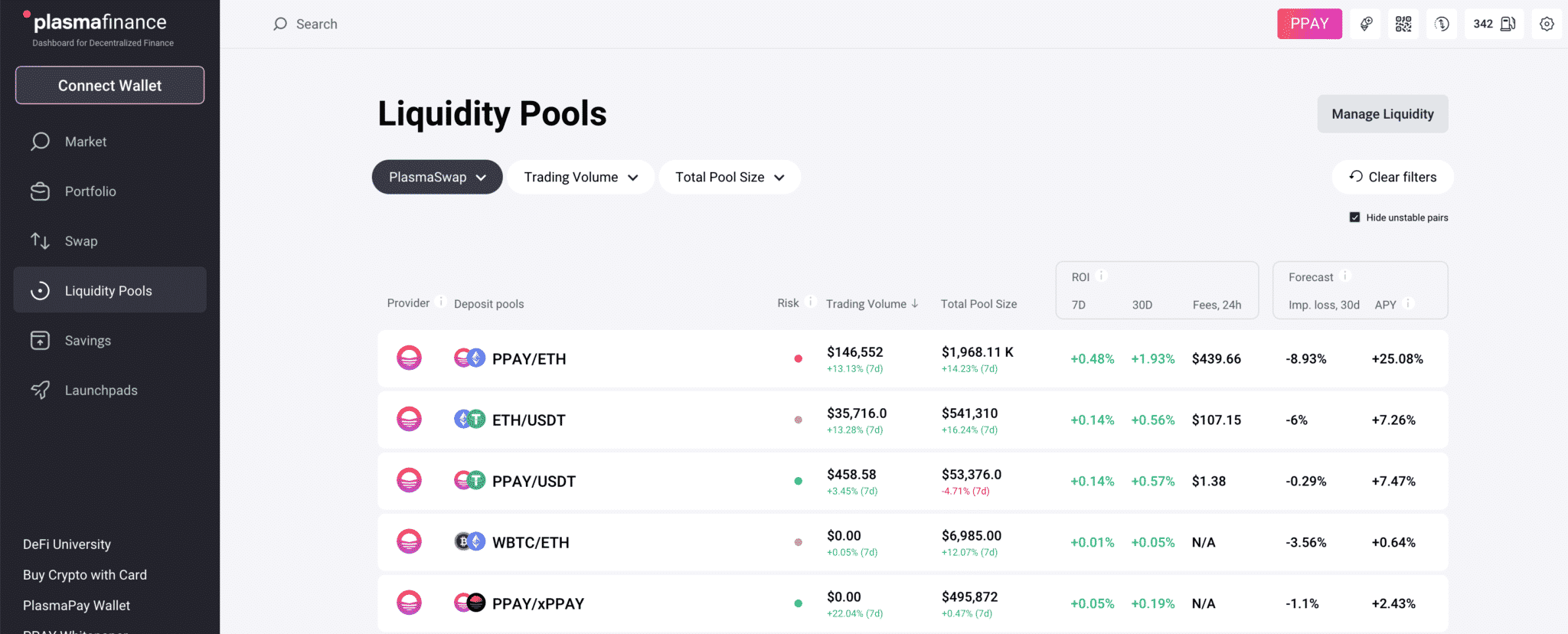Click PlasmaSwap provider logo in WBTC/ETH row
The width and height of the screenshot is (1568, 634).
point(409,541)
